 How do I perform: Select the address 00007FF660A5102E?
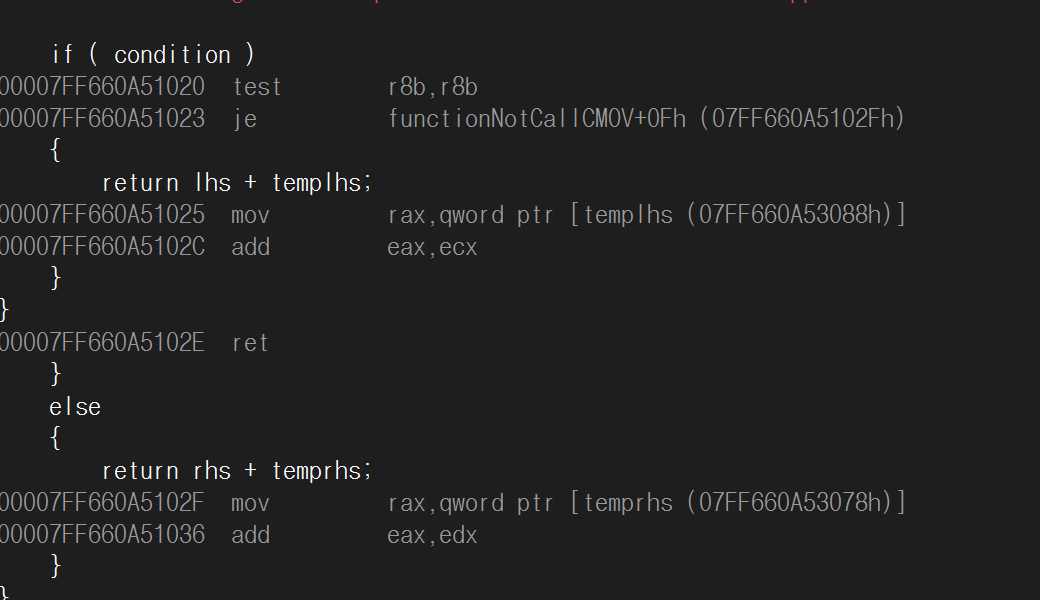(102, 343)
